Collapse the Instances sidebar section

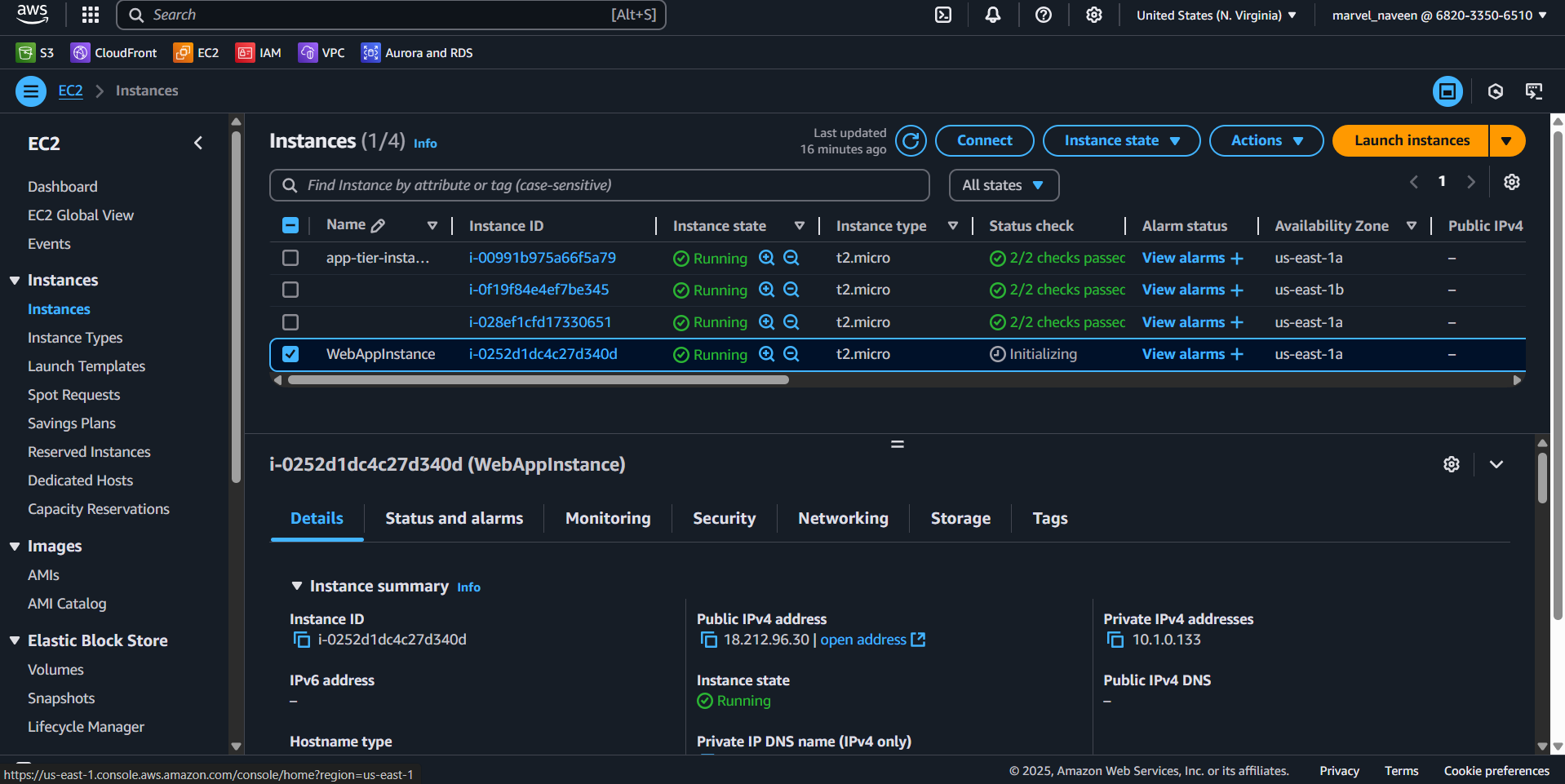[x=15, y=280]
